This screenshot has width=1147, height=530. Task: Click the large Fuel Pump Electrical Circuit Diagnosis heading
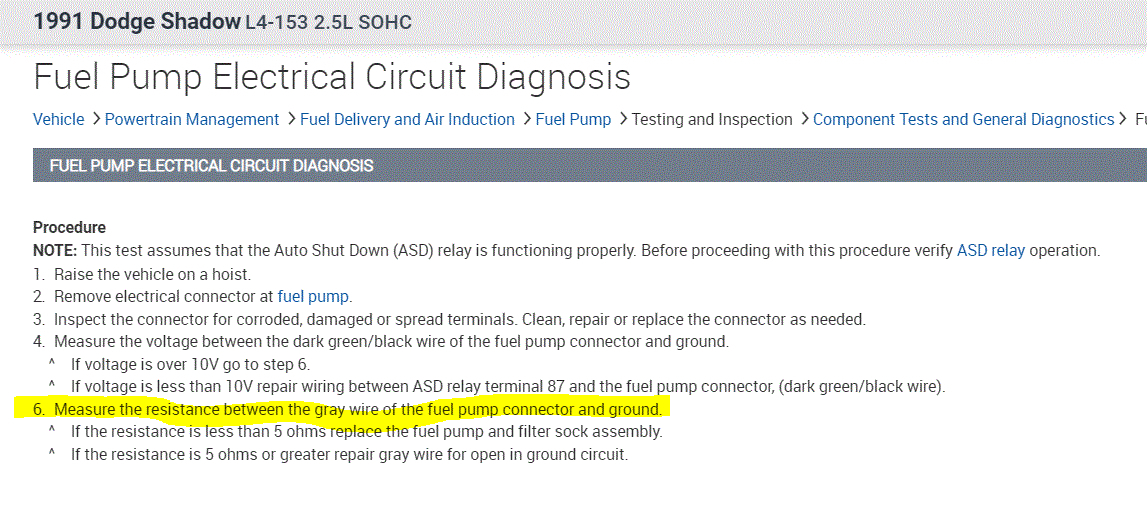pyautogui.click(x=331, y=77)
